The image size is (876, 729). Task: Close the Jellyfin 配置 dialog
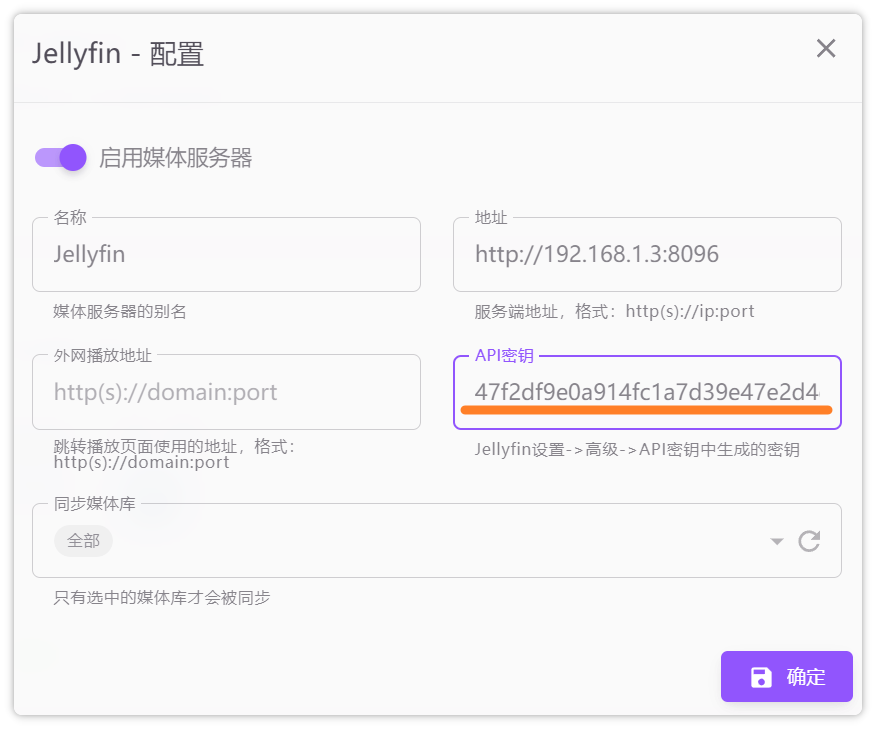coord(826,49)
